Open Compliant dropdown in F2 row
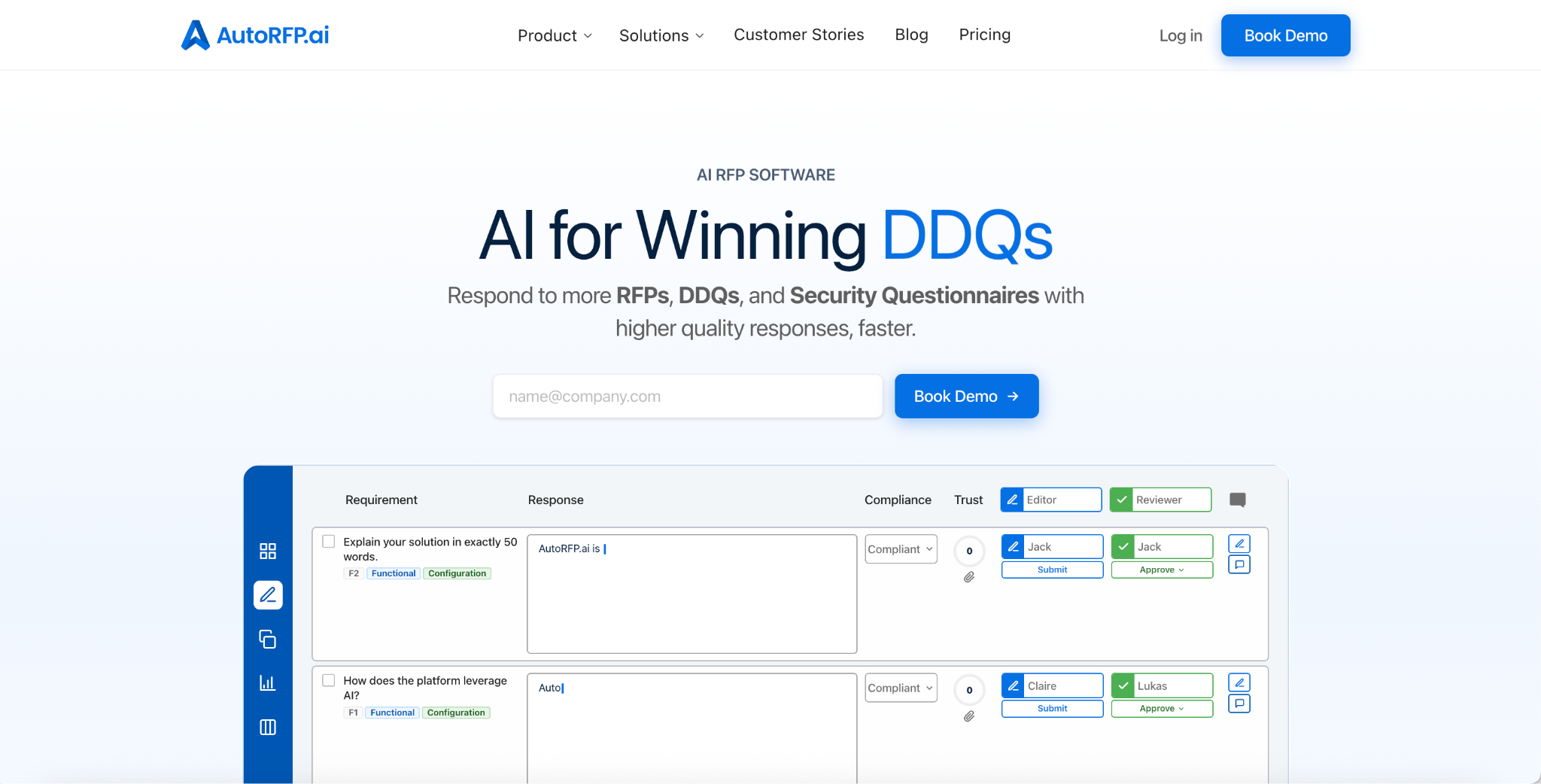The height and width of the screenshot is (784, 1541). point(901,549)
